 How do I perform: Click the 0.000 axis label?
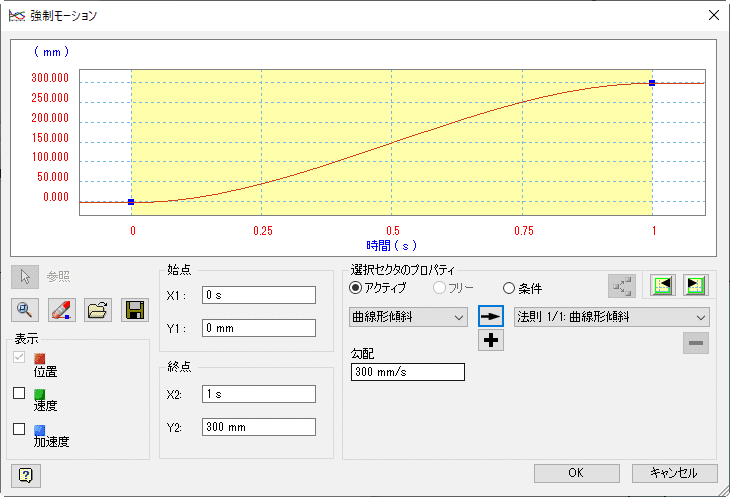pos(56,197)
